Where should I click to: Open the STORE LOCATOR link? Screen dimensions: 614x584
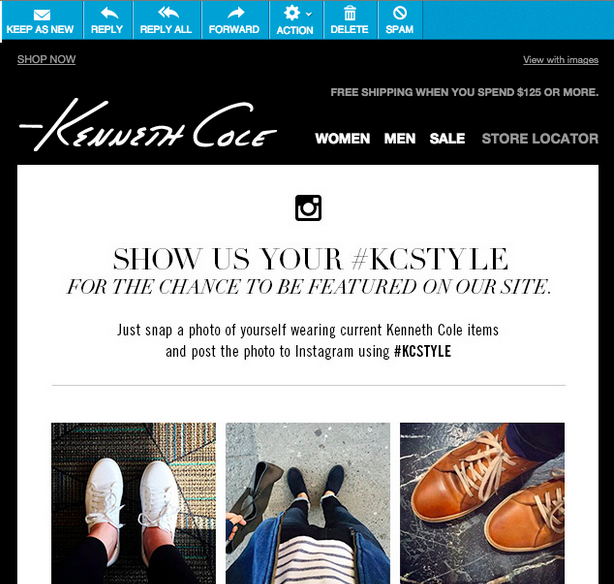(x=540, y=138)
